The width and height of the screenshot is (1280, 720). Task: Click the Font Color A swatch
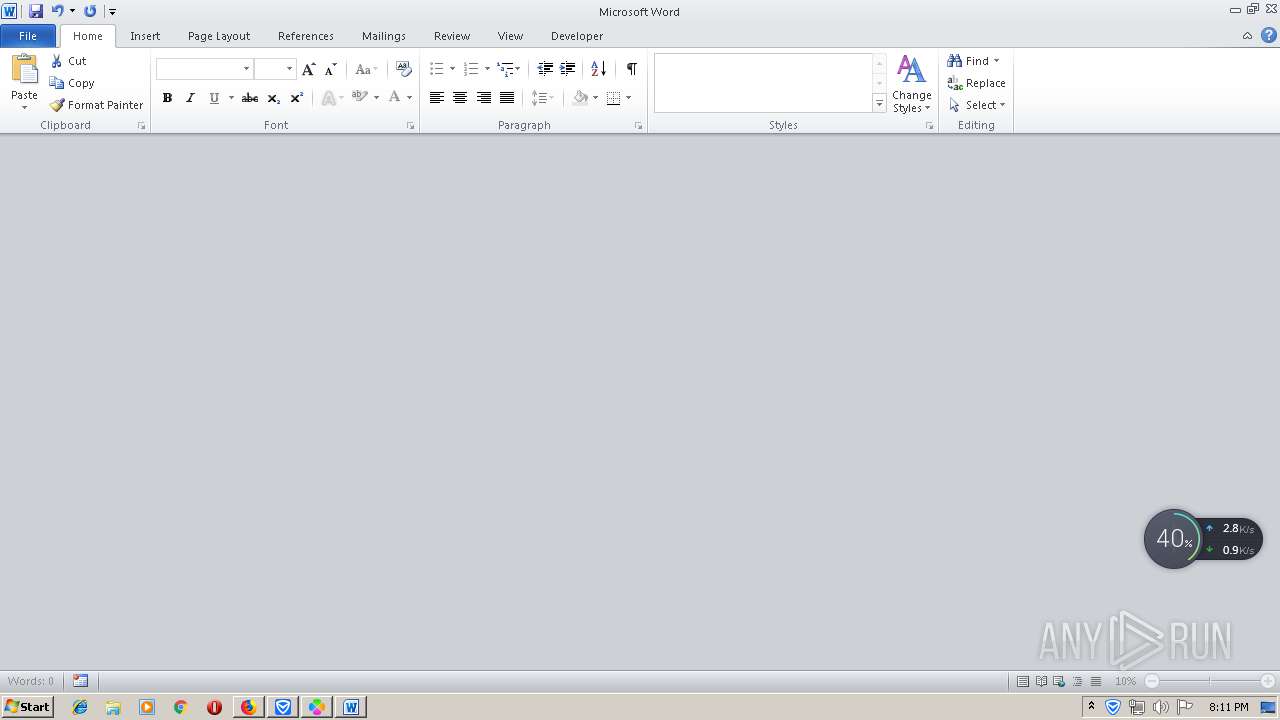coord(395,98)
